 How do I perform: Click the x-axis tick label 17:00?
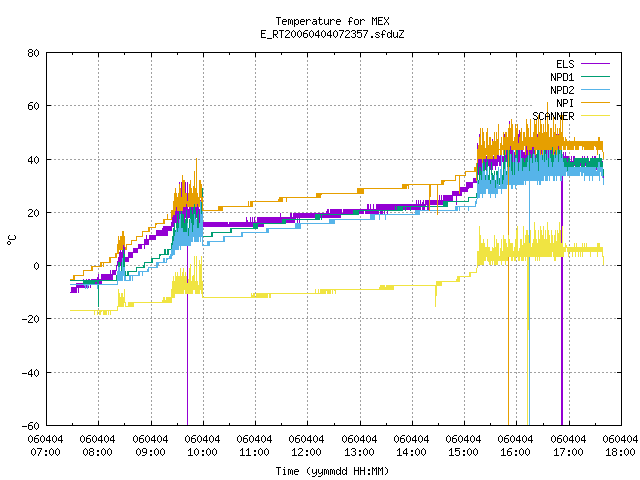568,452
